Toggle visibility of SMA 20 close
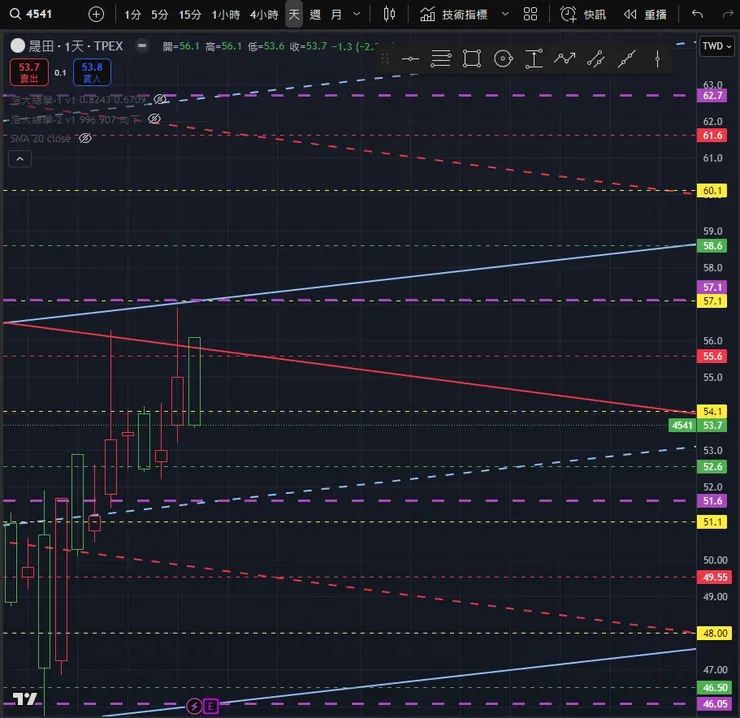 tap(85, 138)
